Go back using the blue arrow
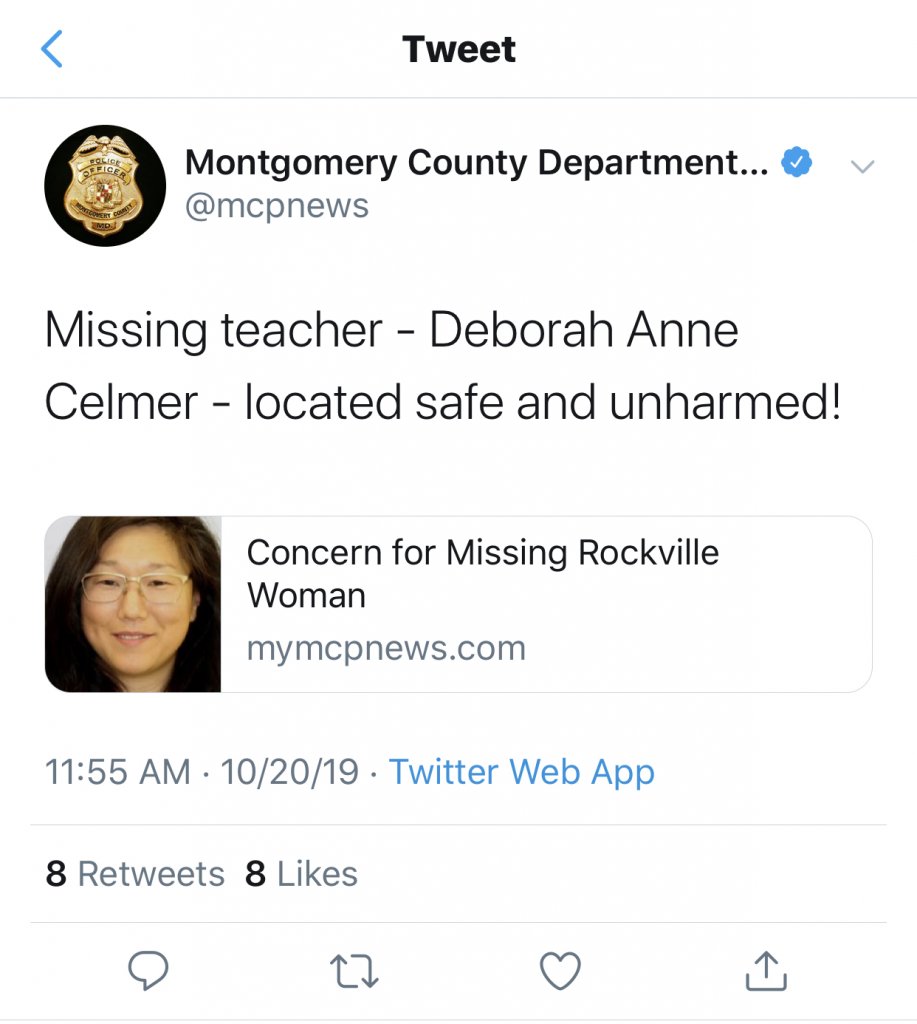Image resolution: width=917 pixels, height=1024 pixels. point(53,49)
